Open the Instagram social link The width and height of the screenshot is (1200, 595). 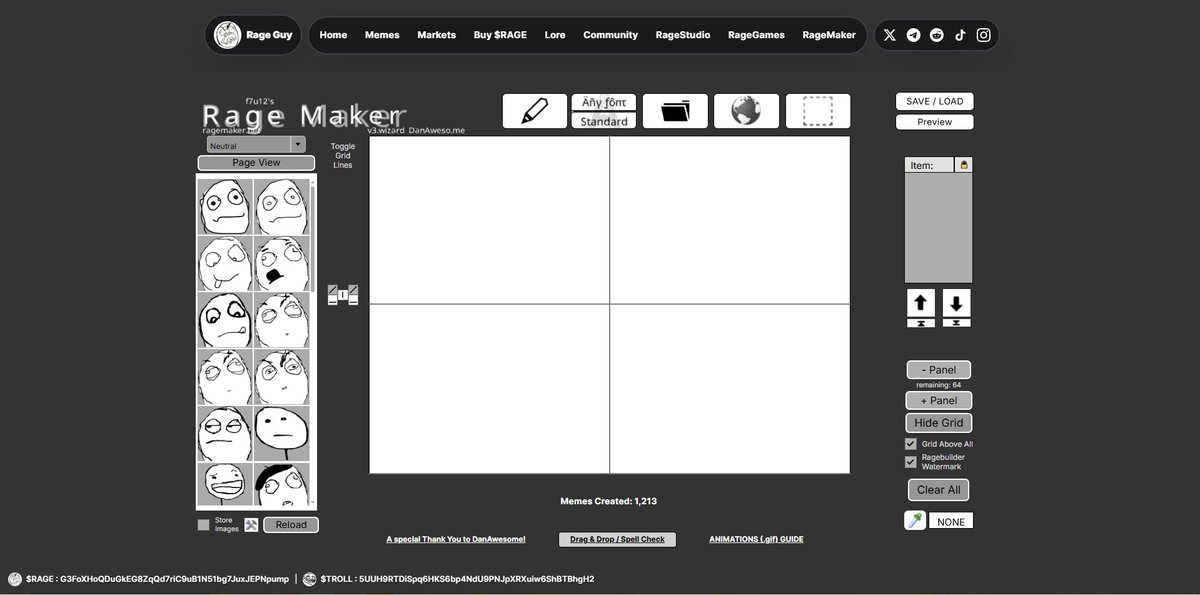tap(984, 35)
